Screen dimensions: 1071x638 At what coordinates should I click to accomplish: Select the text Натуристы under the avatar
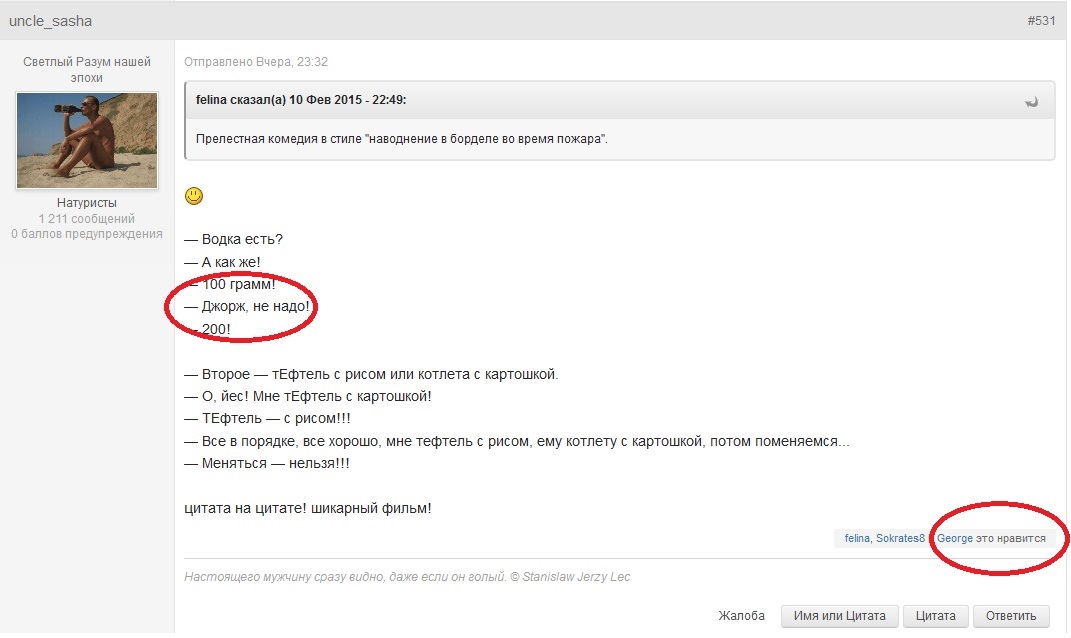coord(87,203)
